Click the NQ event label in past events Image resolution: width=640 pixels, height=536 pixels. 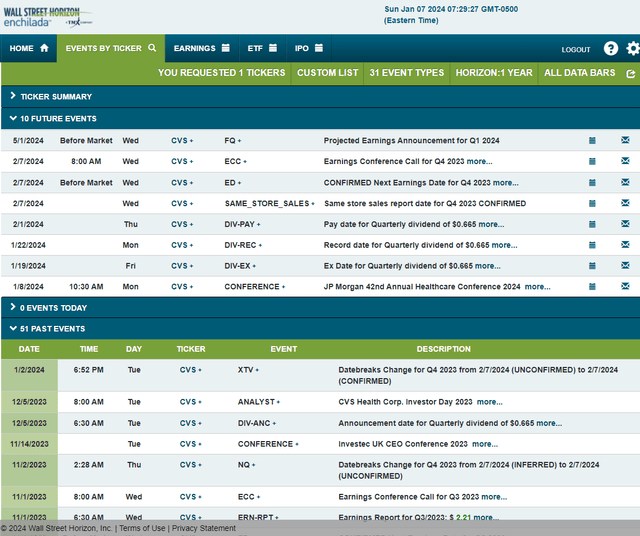244,465
